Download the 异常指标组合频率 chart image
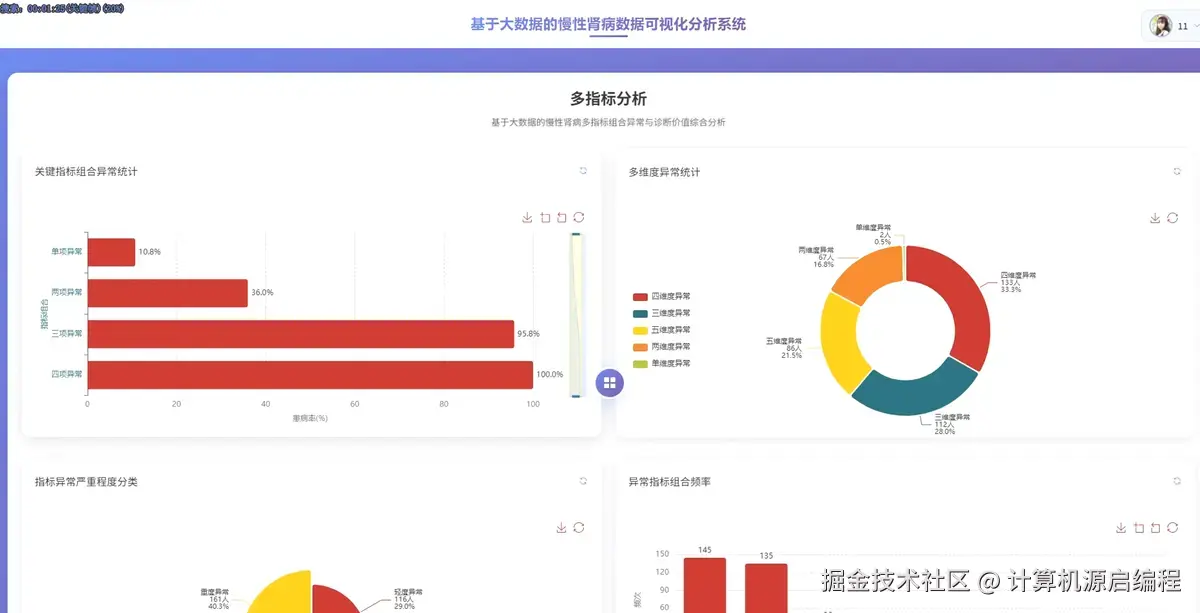This screenshot has width=1200, height=613. point(1121,528)
